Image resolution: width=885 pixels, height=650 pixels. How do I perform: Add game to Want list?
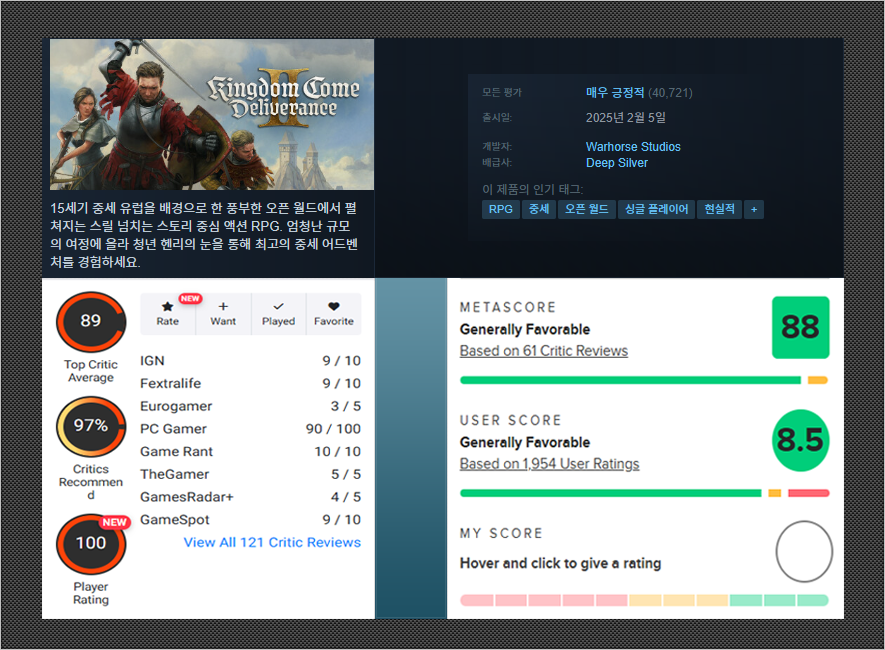224,314
